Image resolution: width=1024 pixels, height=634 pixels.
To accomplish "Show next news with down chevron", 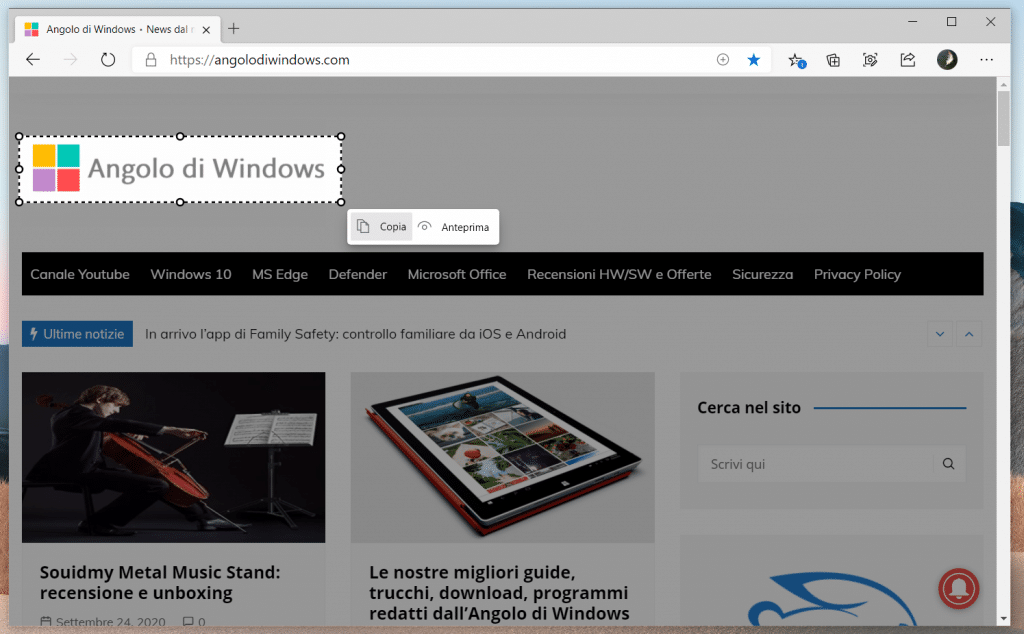I will [939, 334].
